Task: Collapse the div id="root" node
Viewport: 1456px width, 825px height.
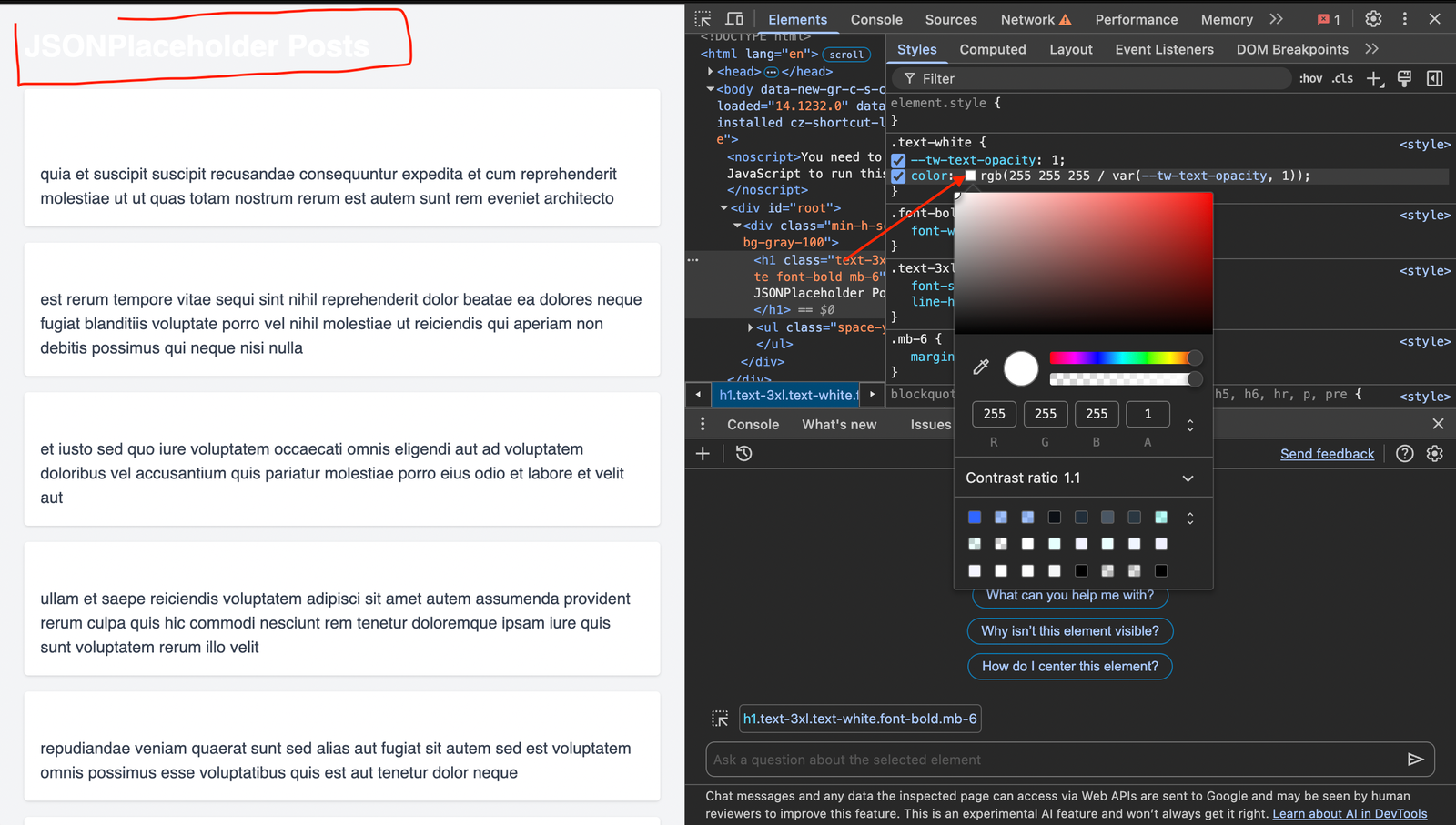Action: pyautogui.click(x=724, y=208)
